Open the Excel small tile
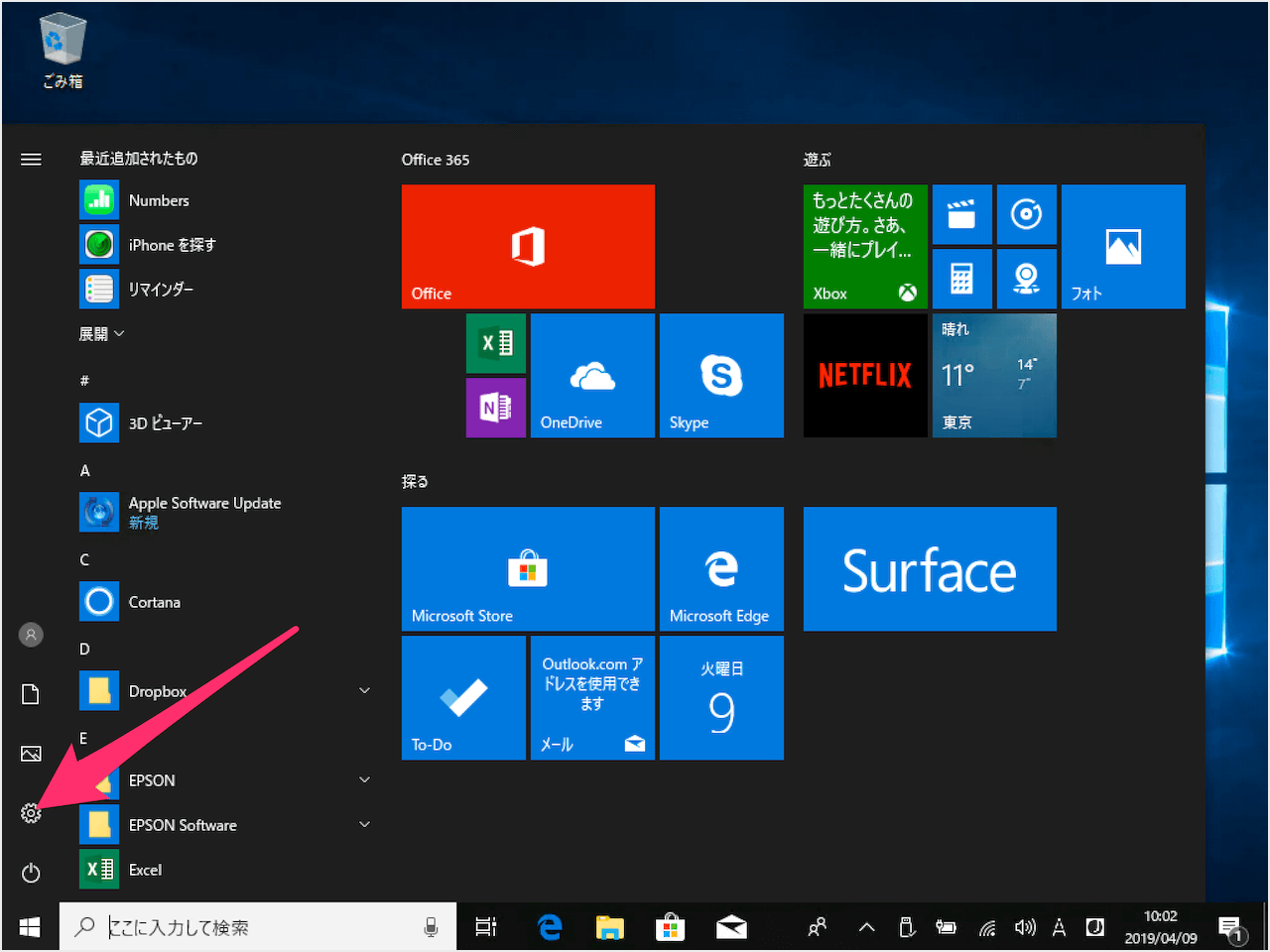This screenshot has height=952, width=1270. pos(496,343)
